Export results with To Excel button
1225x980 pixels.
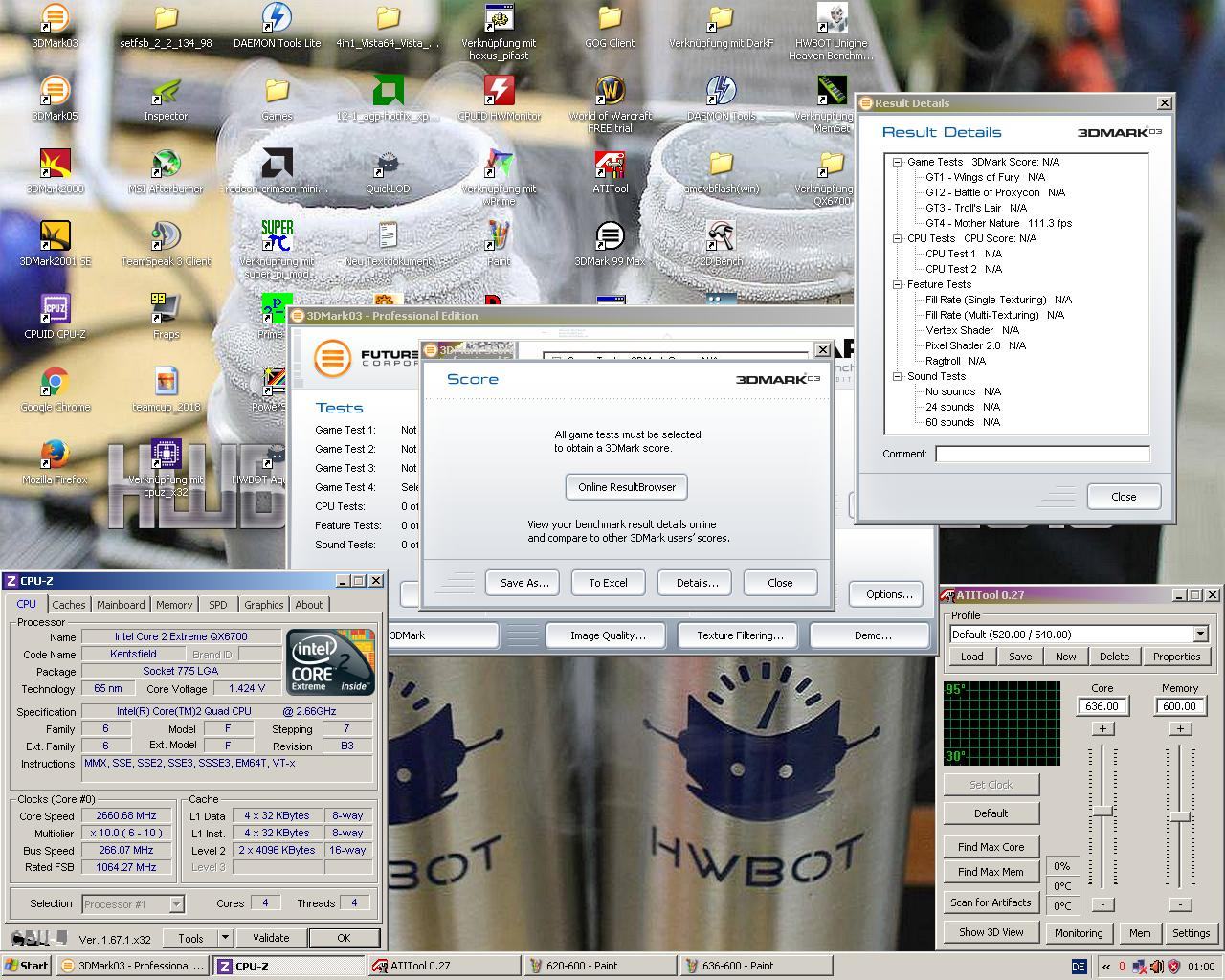click(609, 583)
